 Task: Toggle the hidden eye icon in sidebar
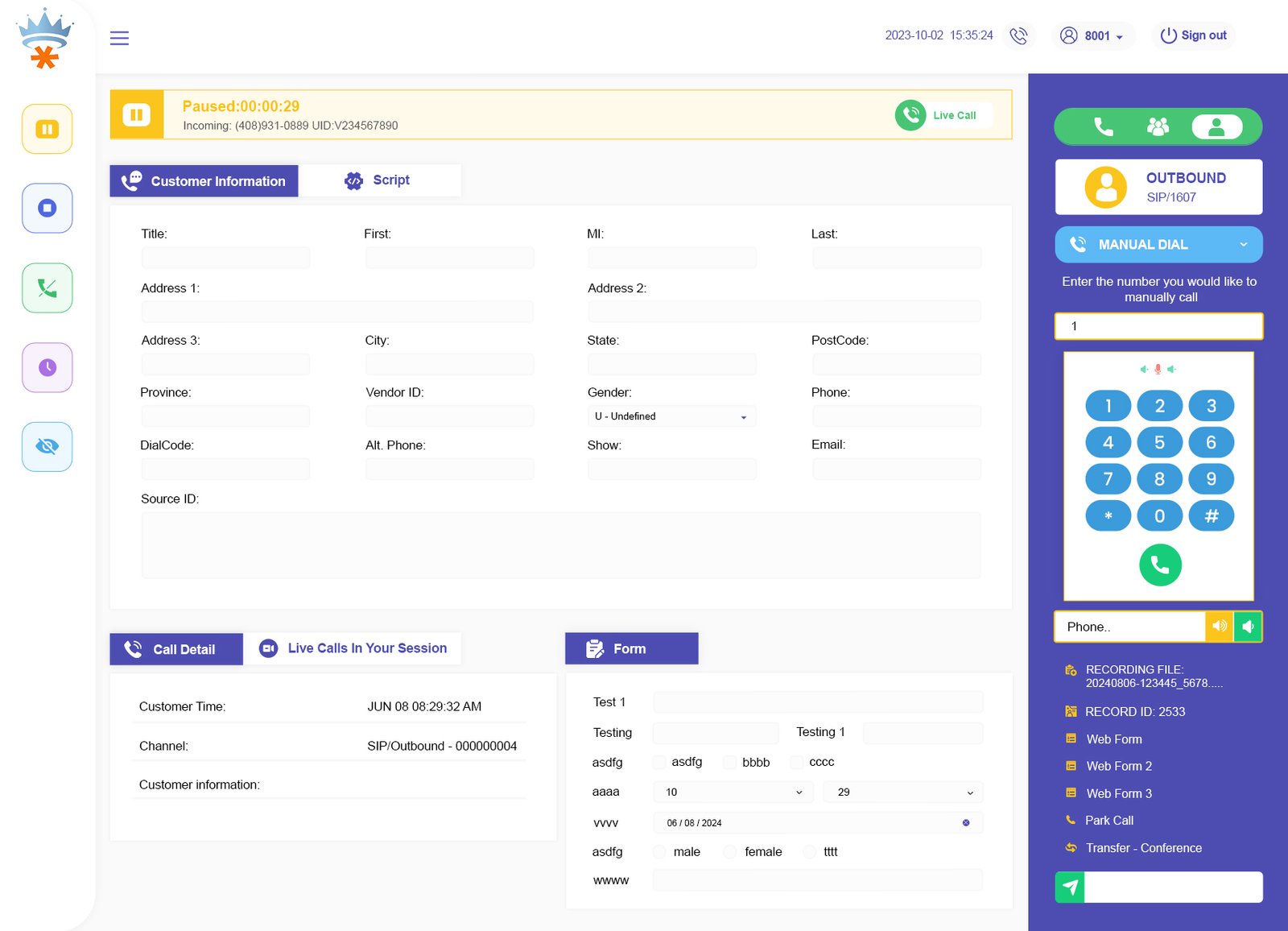[47, 446]
